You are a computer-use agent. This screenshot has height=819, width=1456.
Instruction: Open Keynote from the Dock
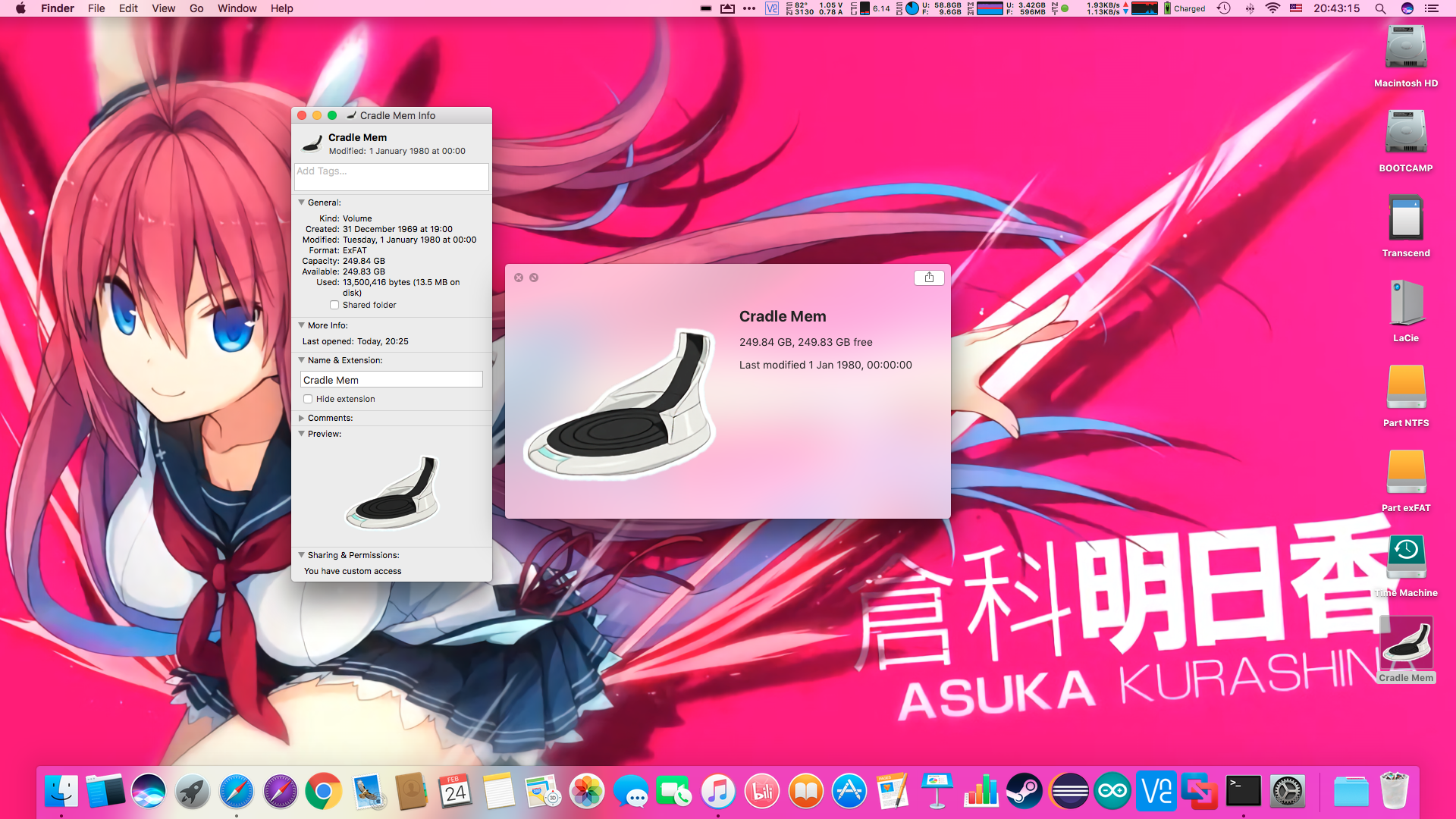point(937,792)
